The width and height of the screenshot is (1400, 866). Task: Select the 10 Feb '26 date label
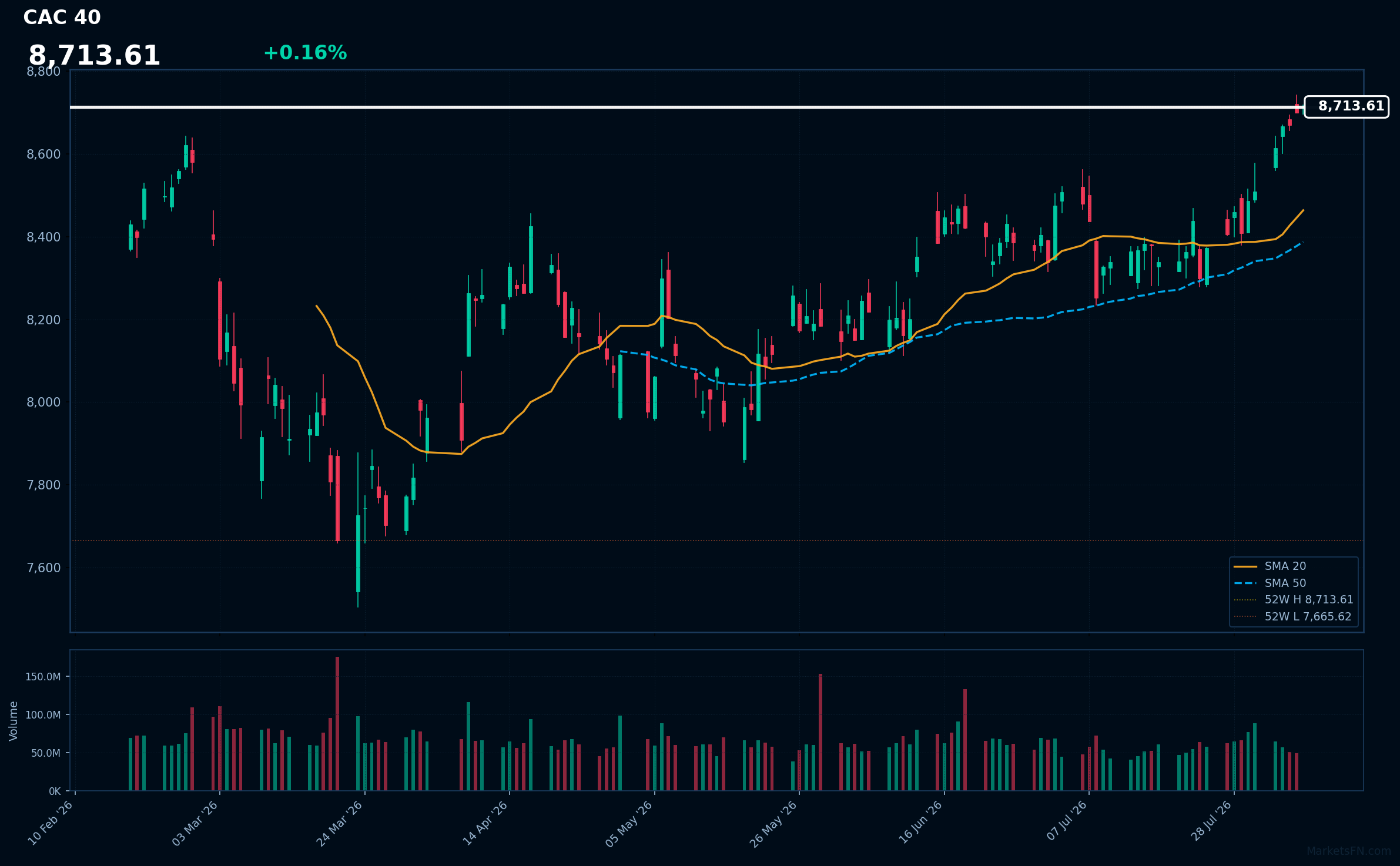tap(51, 823)
